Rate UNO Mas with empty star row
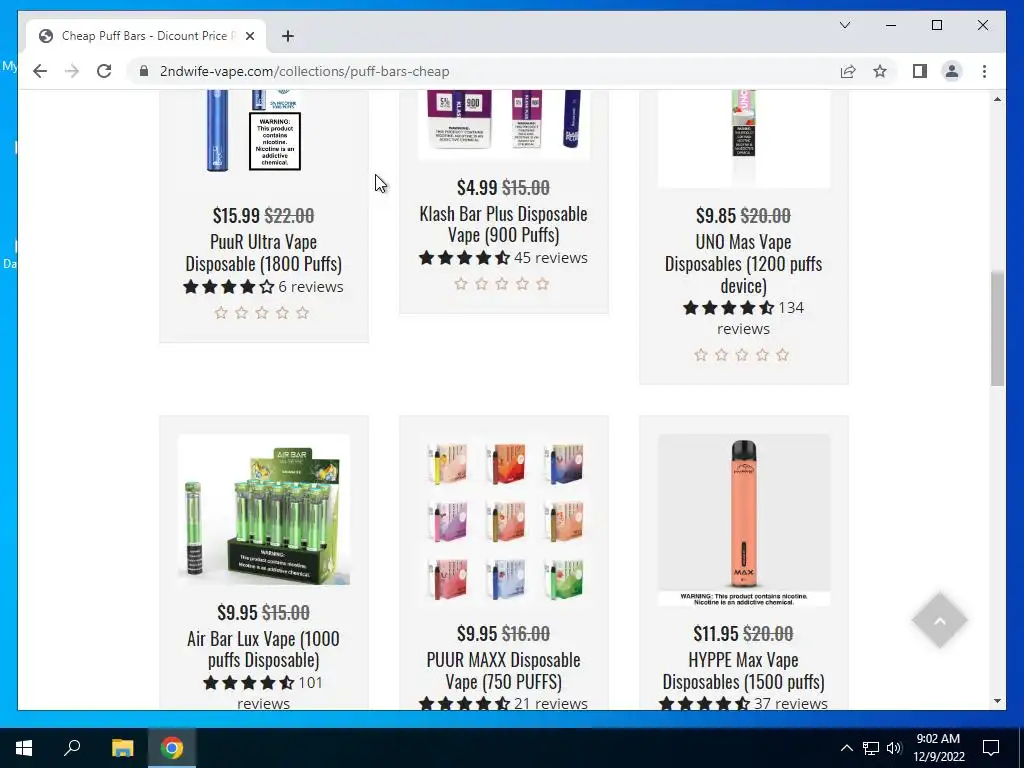The image size is (1024, 768). 742,355
